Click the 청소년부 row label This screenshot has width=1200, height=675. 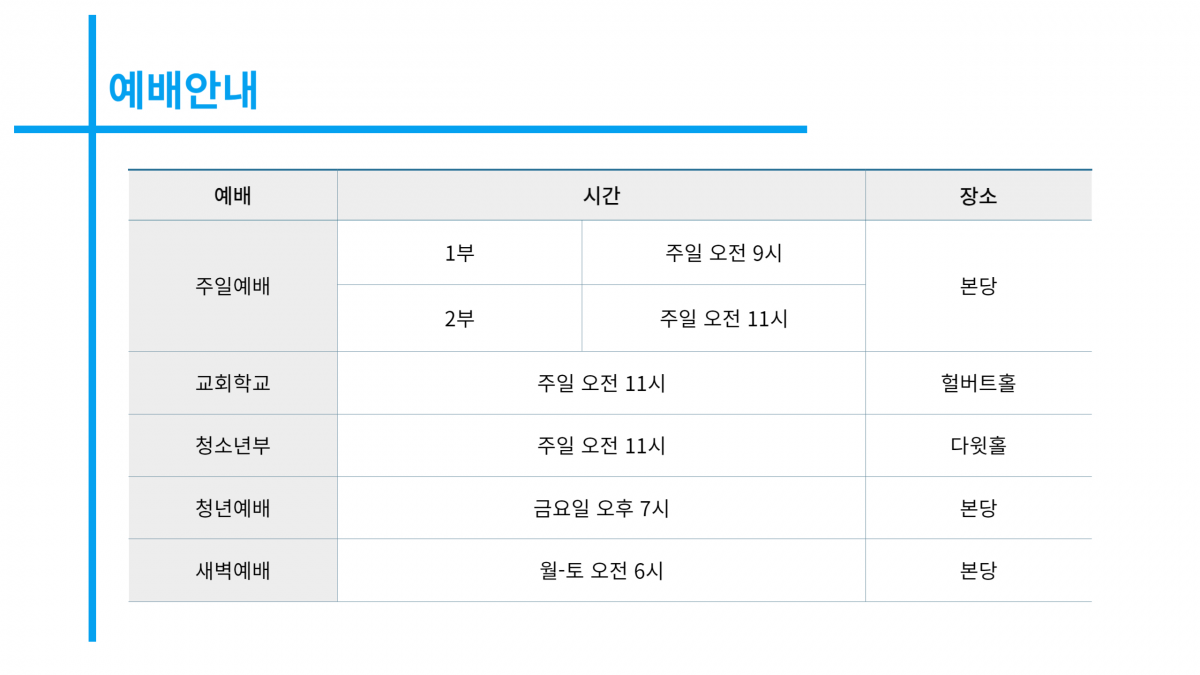(233, 446)
